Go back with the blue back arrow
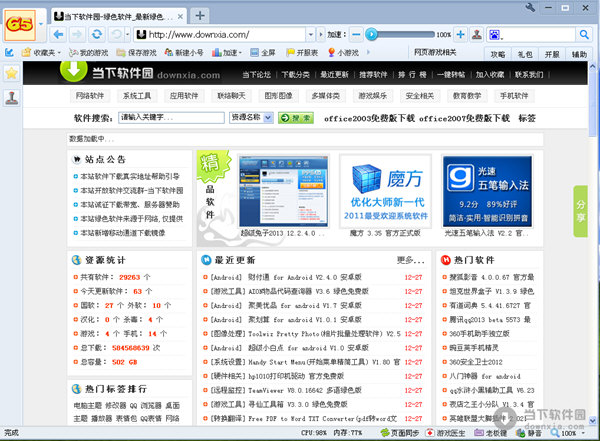Image resolution: width=600 pixels, height=441 pixels. point(59,35)
